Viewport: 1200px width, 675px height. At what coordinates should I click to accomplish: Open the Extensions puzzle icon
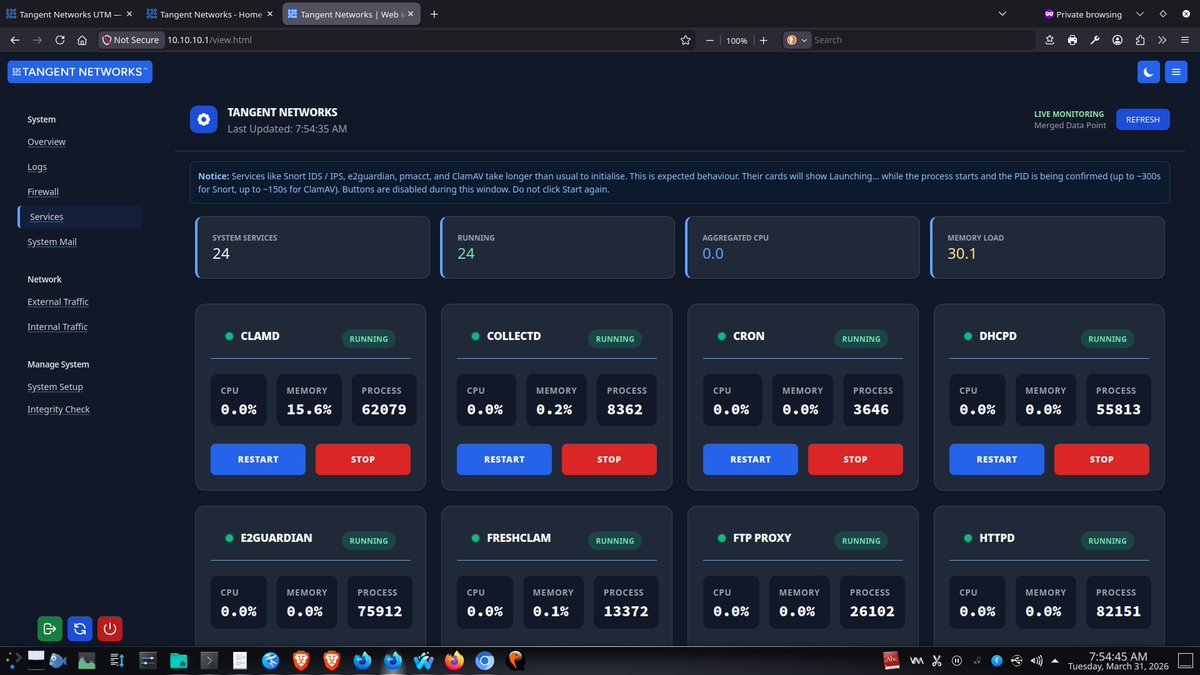click(1139, 40)
